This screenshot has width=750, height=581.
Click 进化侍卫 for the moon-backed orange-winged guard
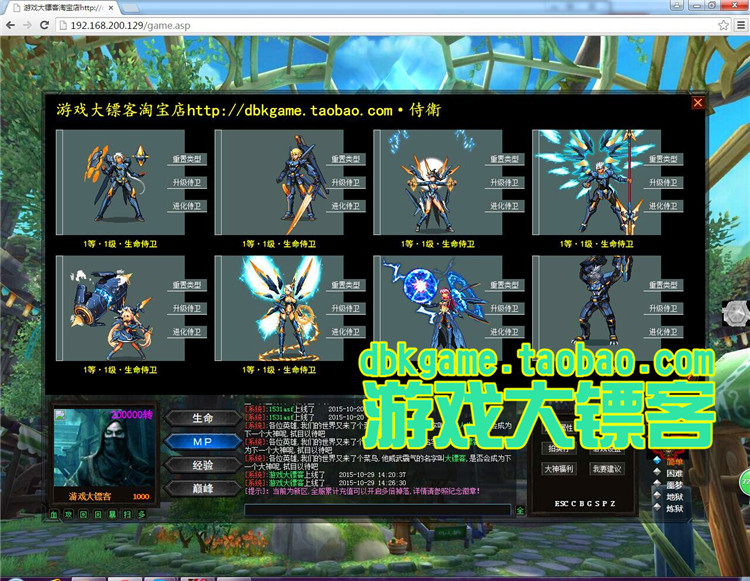[x=505, y=206]
